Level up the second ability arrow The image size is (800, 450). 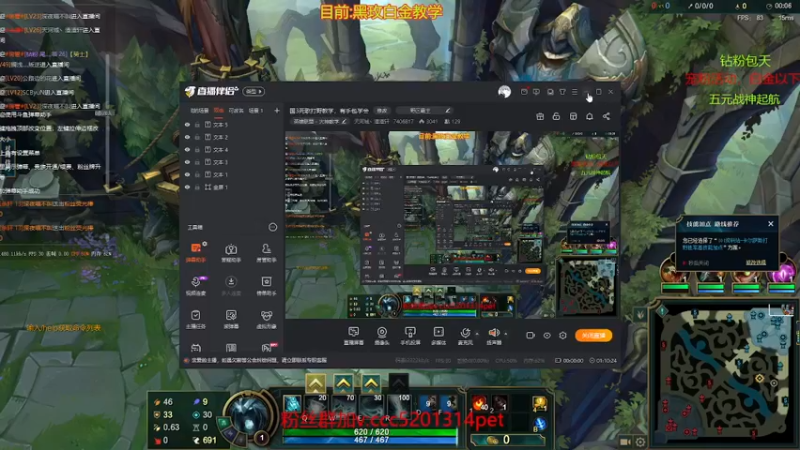click(x=343, y=383)
